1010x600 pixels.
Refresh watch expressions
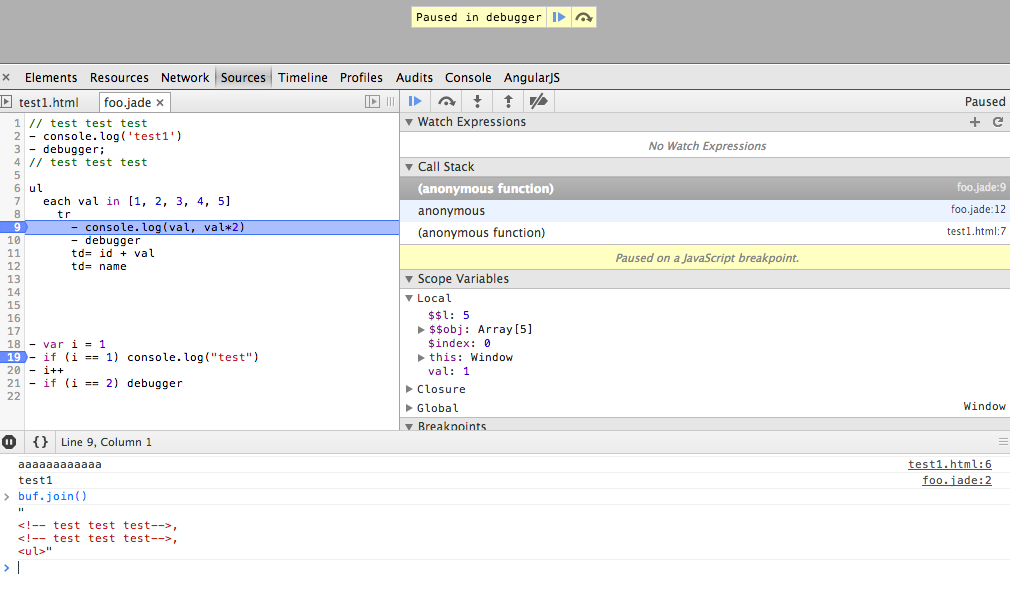998,122
